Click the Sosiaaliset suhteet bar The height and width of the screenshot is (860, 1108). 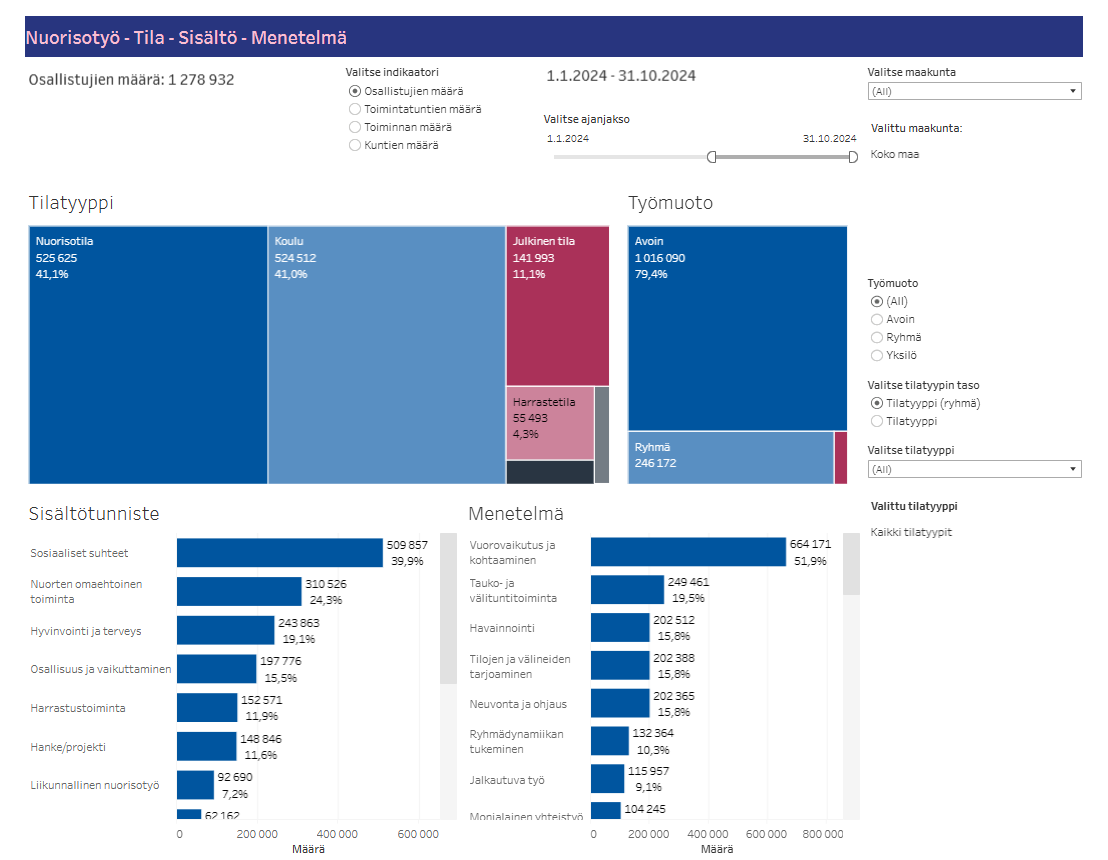tap(280, 553)
